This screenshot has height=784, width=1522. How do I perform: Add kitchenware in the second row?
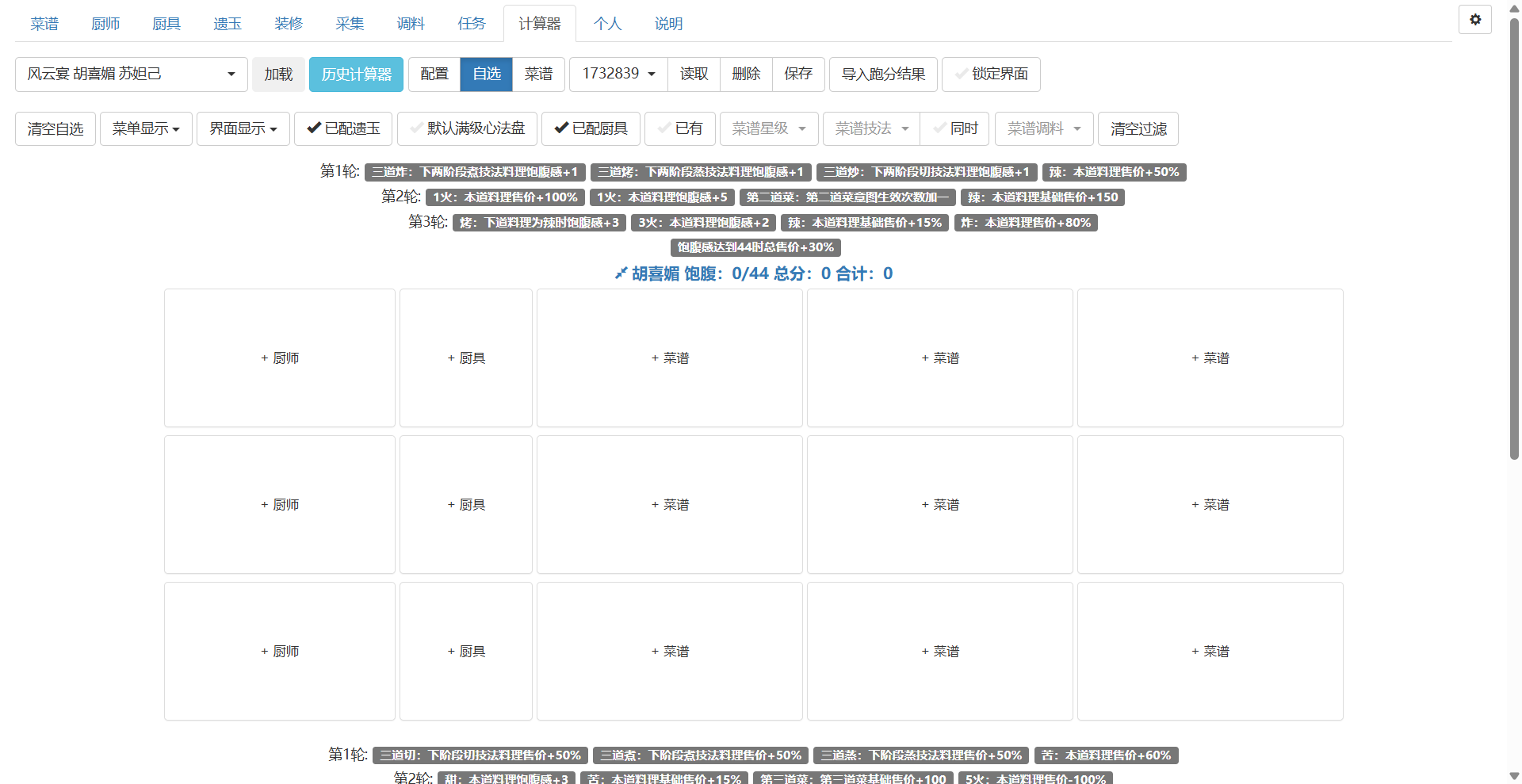tap(466, 505)
